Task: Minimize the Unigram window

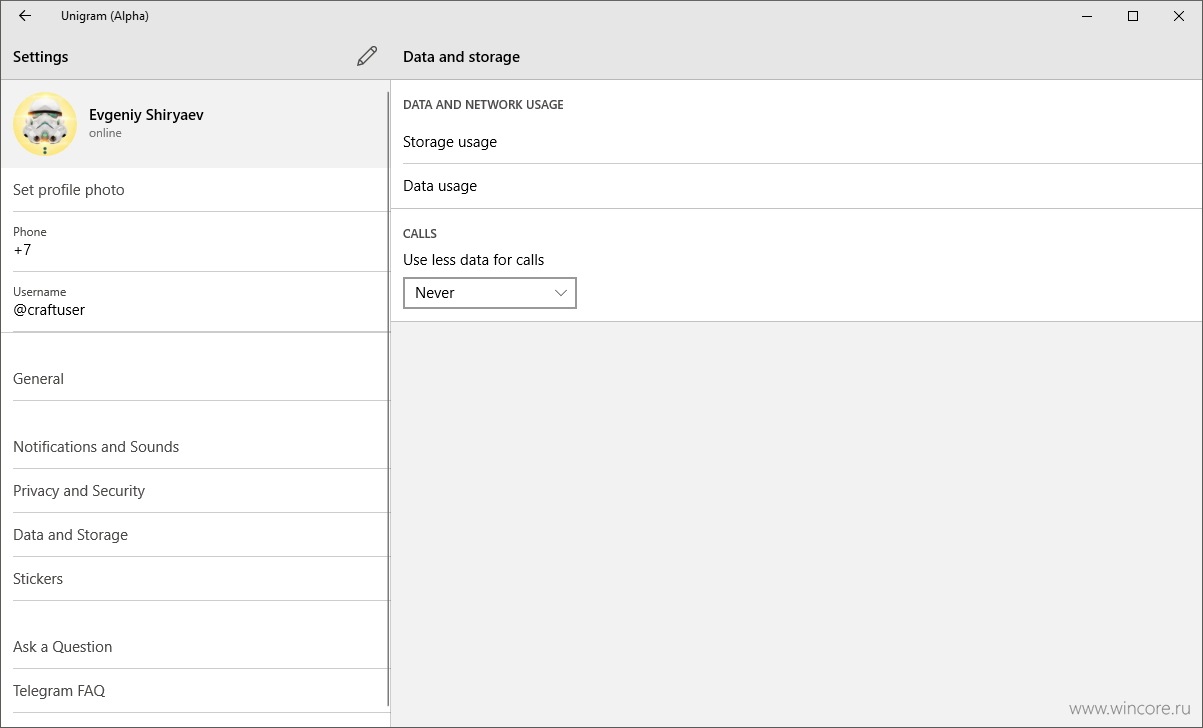Action: tap(1086, 16)
